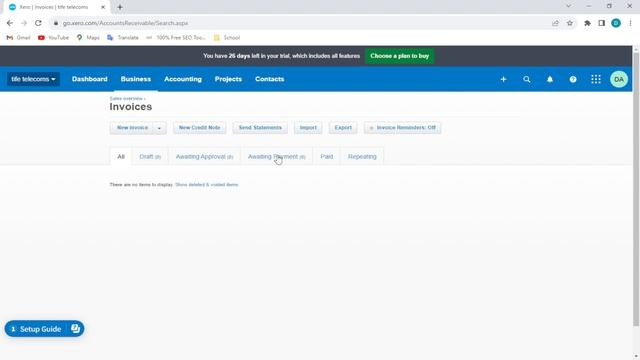The height and width of the screenshot is (360, 640).
Task: Switch to the Repeating tab
Action: click(x=362, y=156)
